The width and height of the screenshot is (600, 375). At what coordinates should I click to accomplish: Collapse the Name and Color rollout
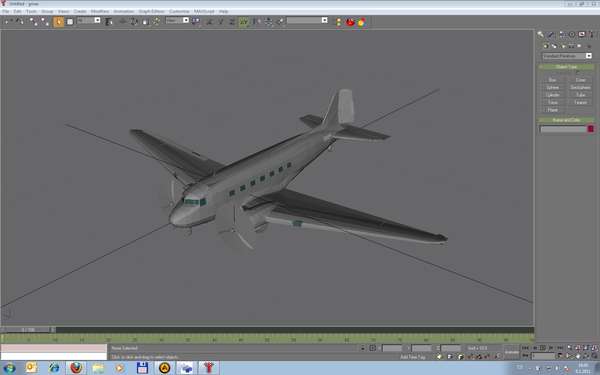coord(566,120)
